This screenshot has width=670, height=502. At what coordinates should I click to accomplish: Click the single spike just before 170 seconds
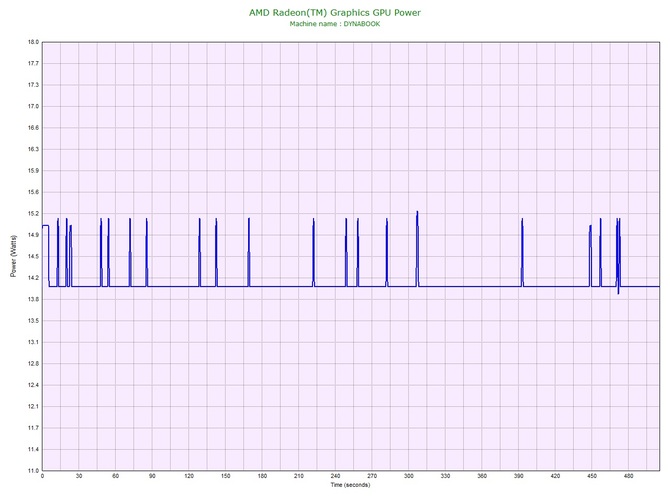(x=249, y=222)
